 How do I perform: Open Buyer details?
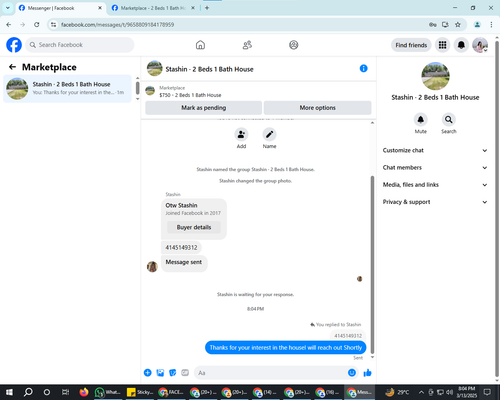click(x=194, y=227)
